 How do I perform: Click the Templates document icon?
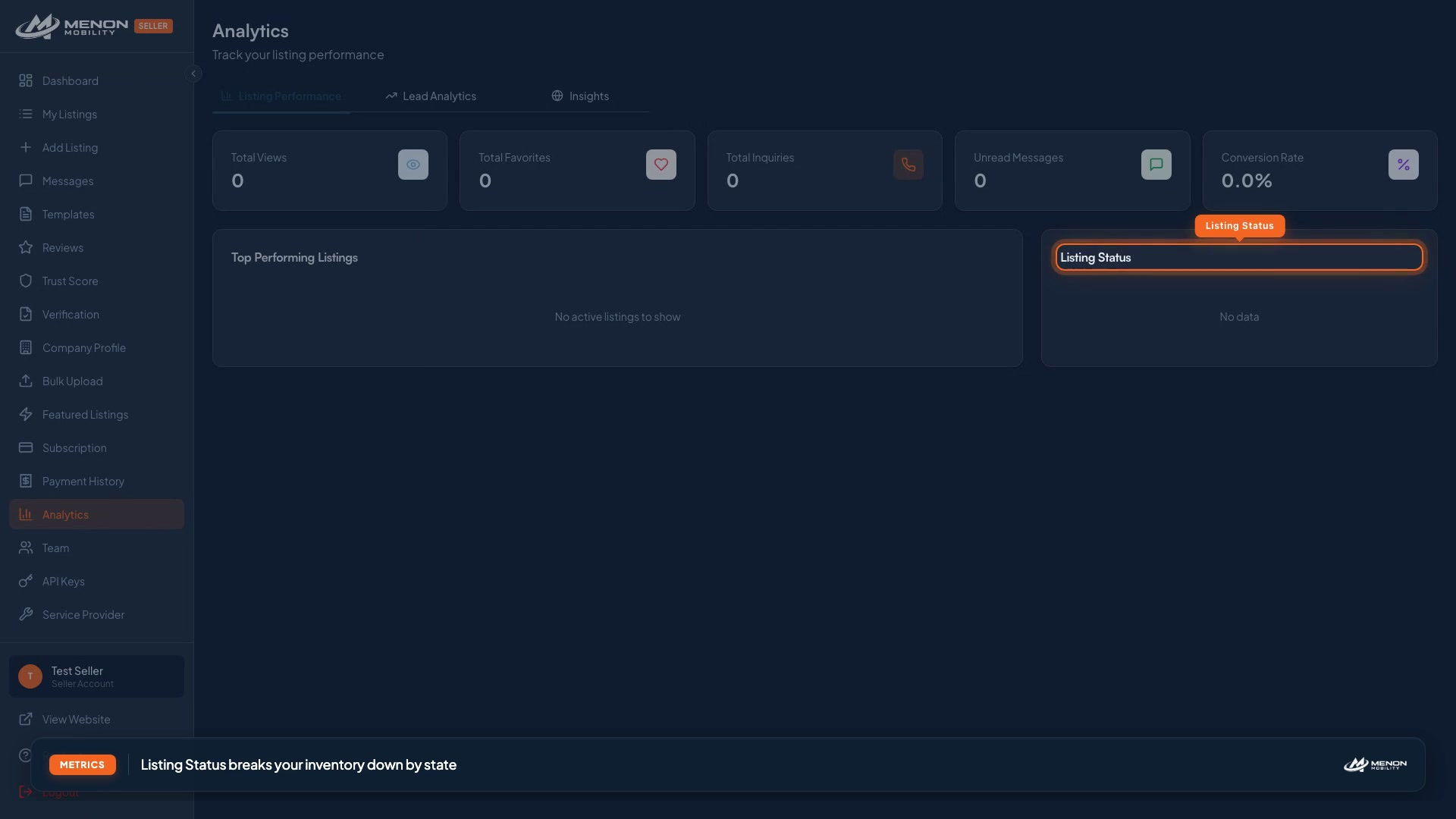click(26, 215)
